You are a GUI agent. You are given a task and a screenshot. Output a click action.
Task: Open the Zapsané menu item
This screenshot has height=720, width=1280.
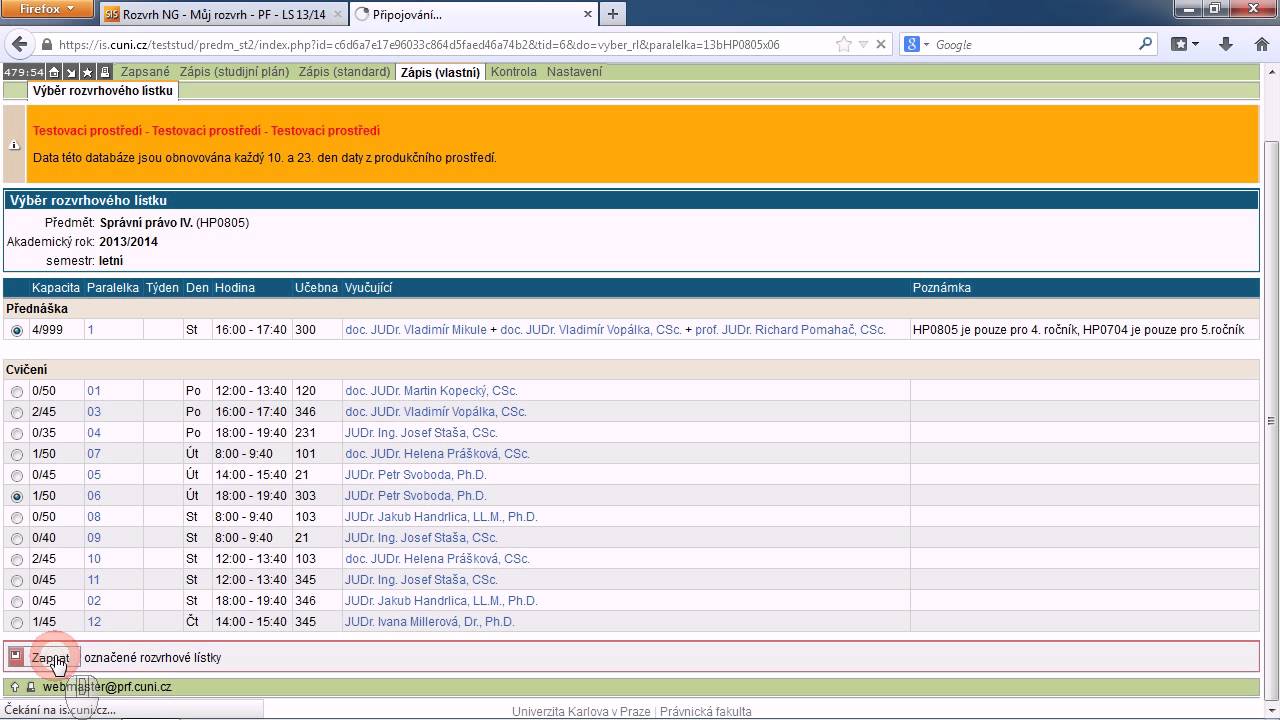coord(145,72)
